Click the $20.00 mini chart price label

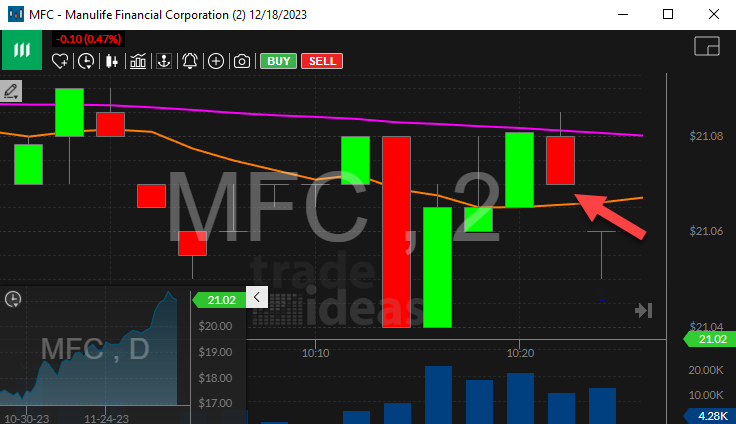215,326
